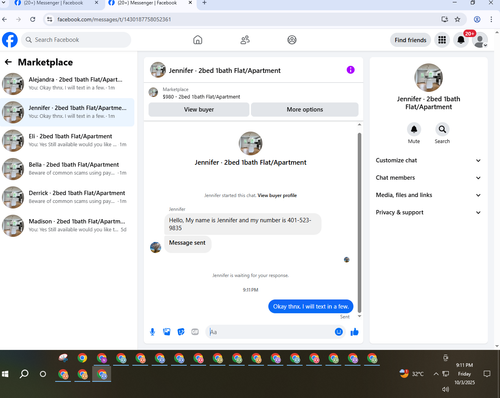This screenshot has width=500, height=398.
Task: Open the purple conversation information icon
Action: click(351, 70)
